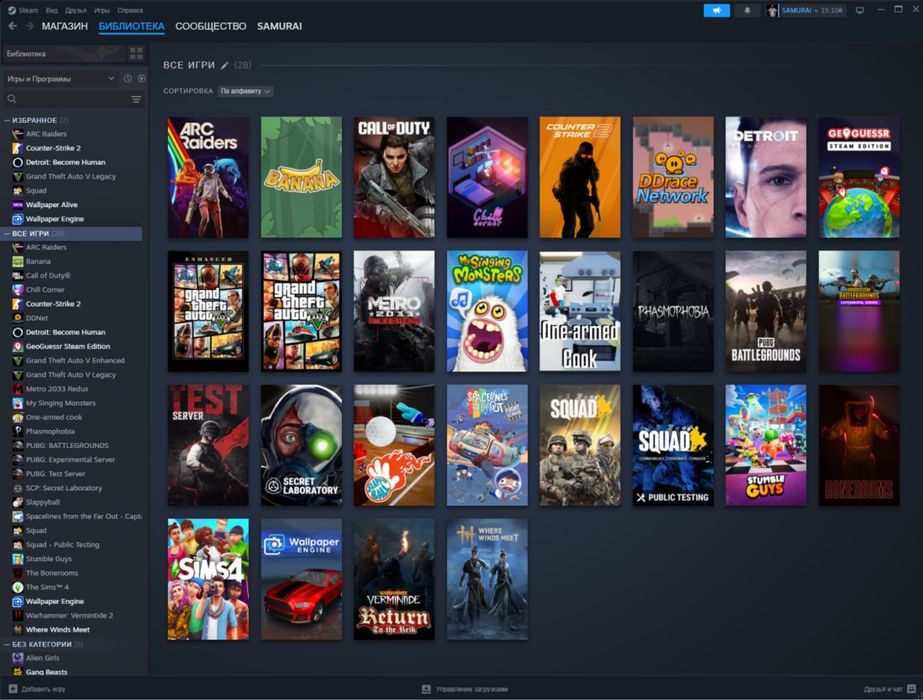Open the announcements megaphone button
Image resolution: width=923 pixels, height=700 pixels.
(716, 11)
